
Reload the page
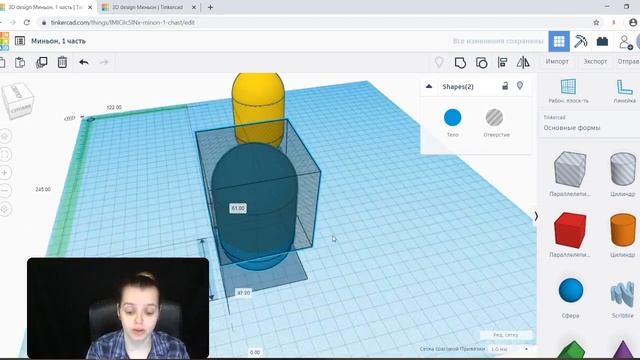click(27, 22)
